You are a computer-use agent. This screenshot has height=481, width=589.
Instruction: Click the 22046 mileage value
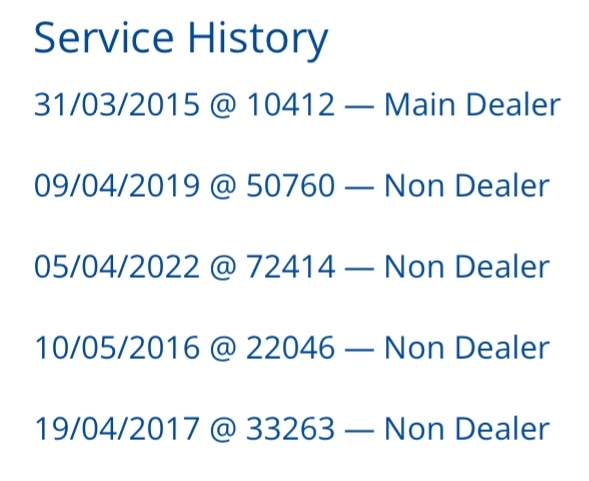(290, 348)
